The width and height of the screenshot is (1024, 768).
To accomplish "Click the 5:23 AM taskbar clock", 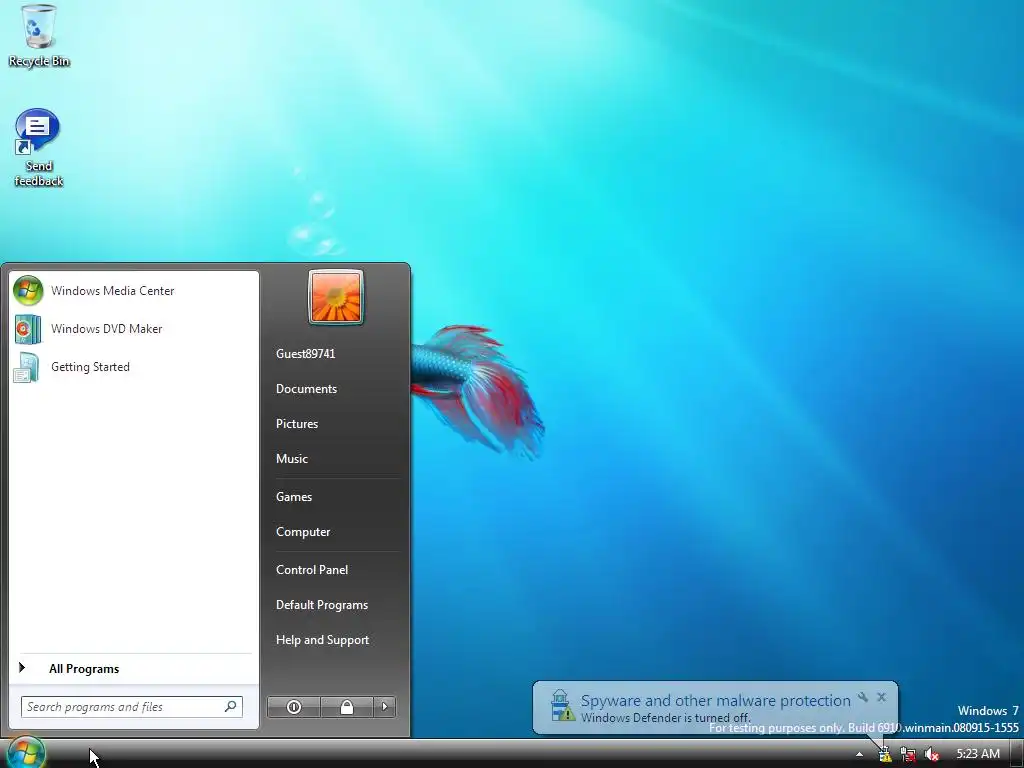I will click(978, 754).
